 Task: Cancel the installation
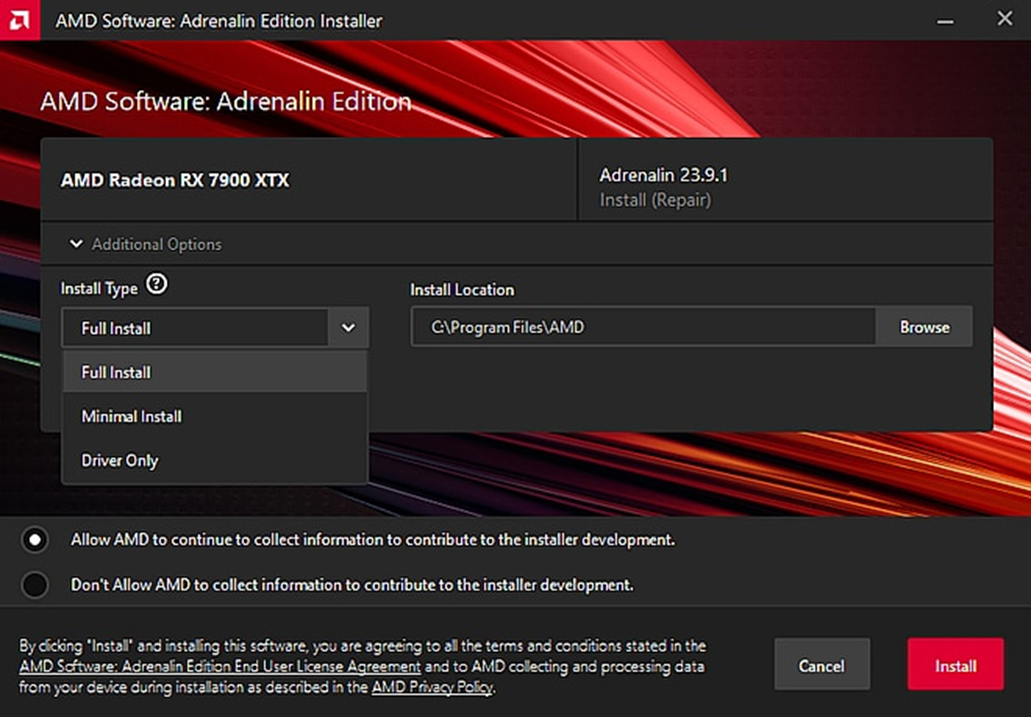tap(821, 665)
